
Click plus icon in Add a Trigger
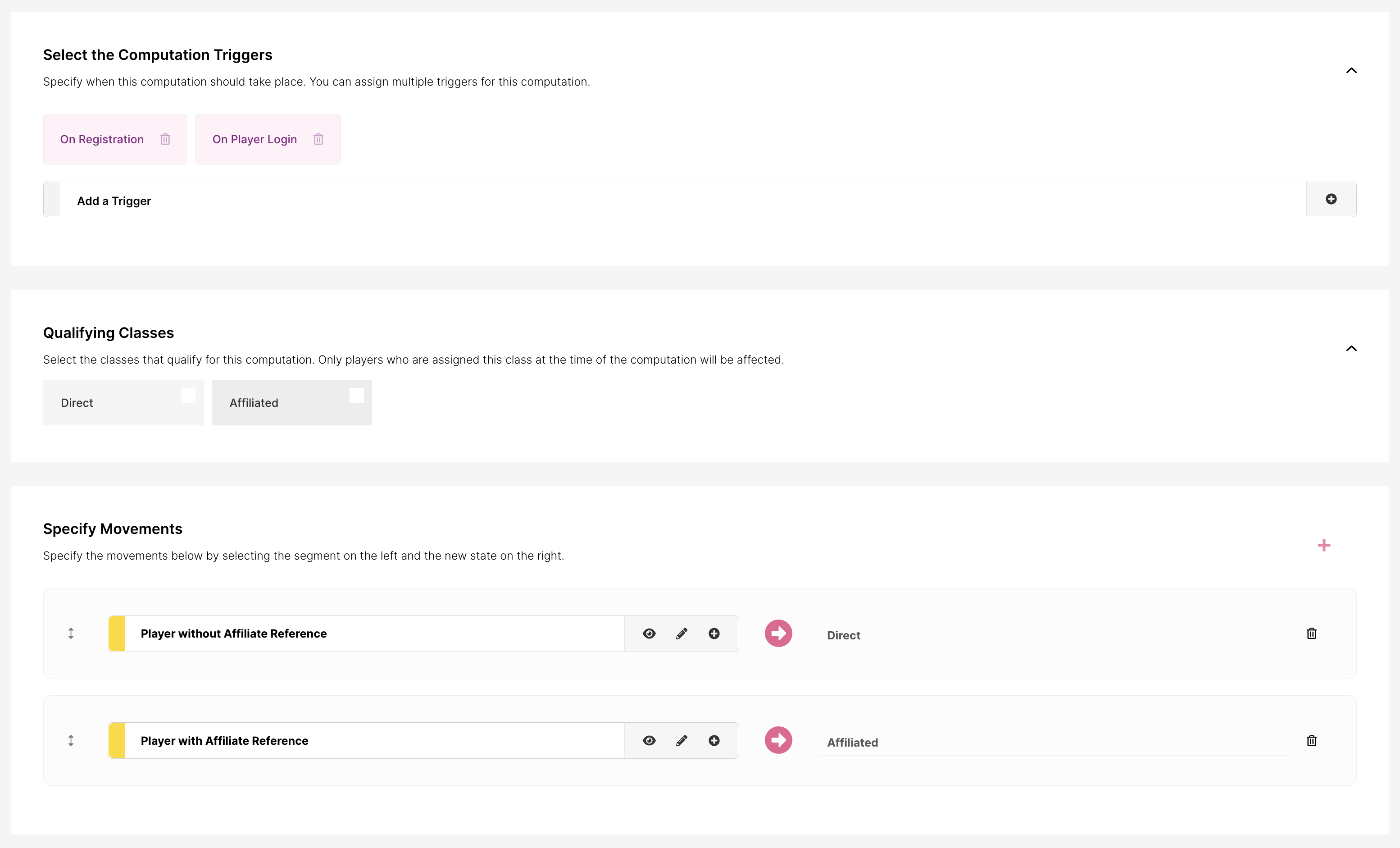[1331, 199]
